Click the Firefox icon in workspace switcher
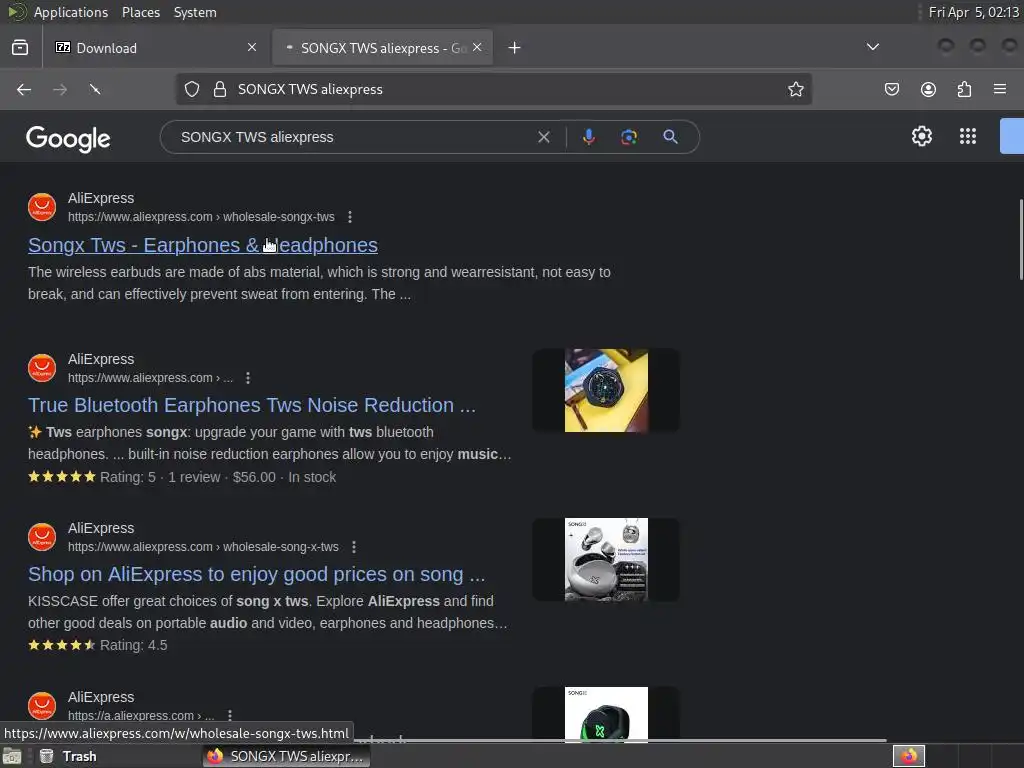The width and height of the screenshot is (1024, 768). 908,756
